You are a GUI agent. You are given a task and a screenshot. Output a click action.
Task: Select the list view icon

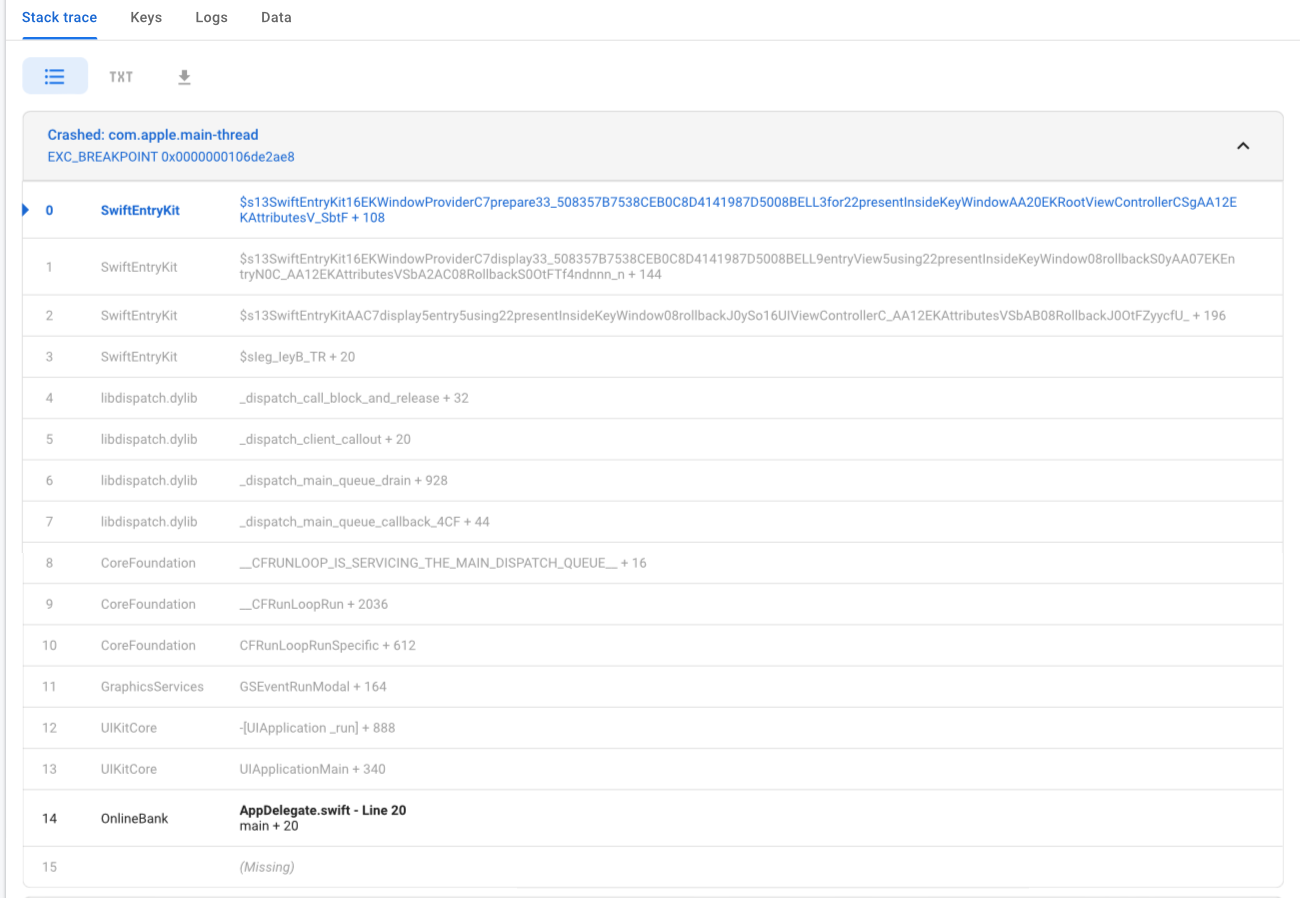[55, 76]
